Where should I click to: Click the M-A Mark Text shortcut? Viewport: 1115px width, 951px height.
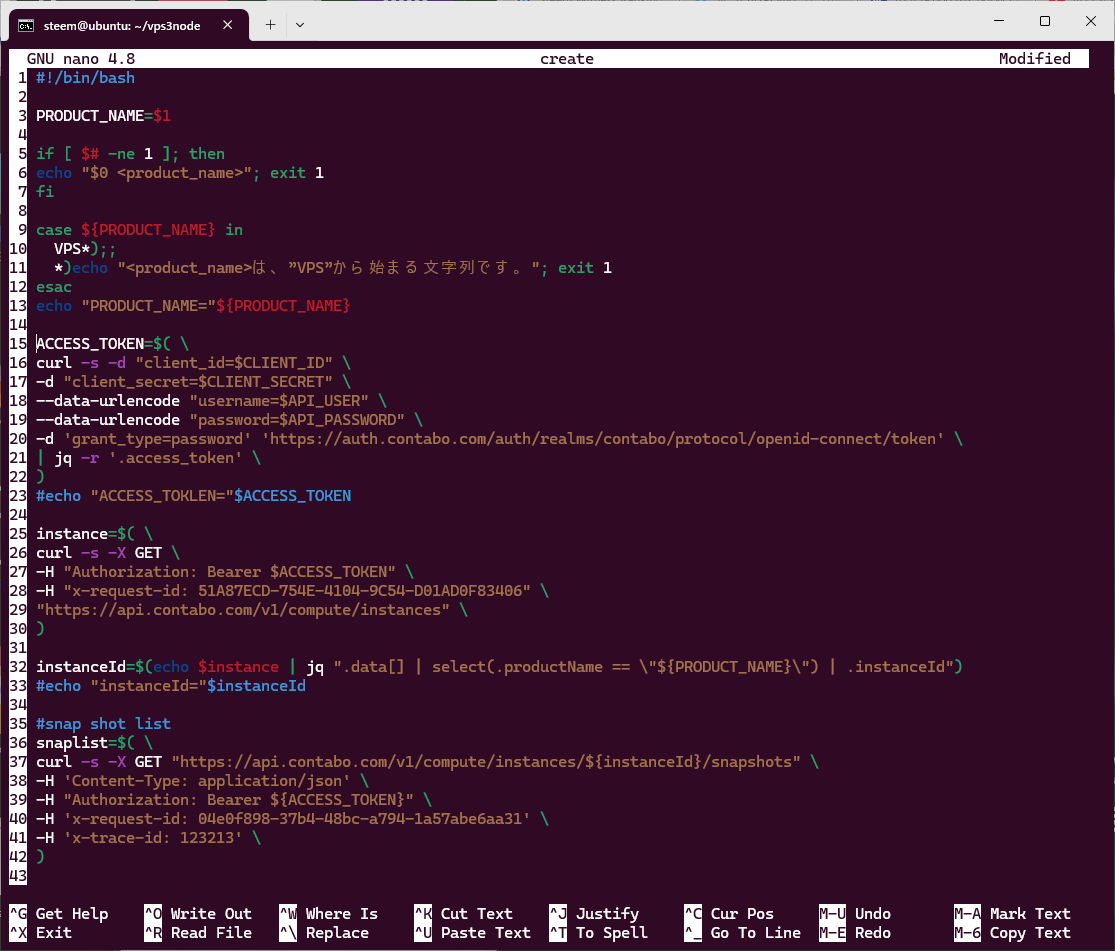pyautogui.click(x=1012, y=914)
